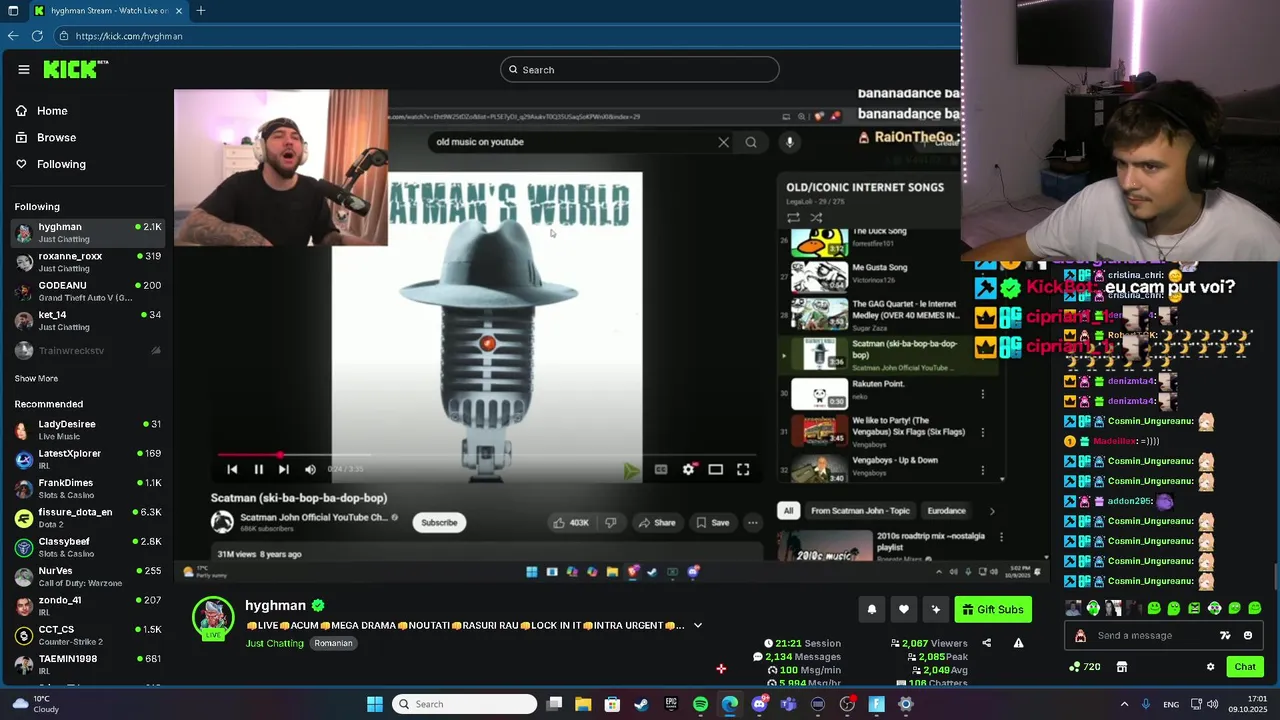Open options for Vengaboys Up & Down
The width and height of the screenshot is (1280, 720).
tap(982, 469)
